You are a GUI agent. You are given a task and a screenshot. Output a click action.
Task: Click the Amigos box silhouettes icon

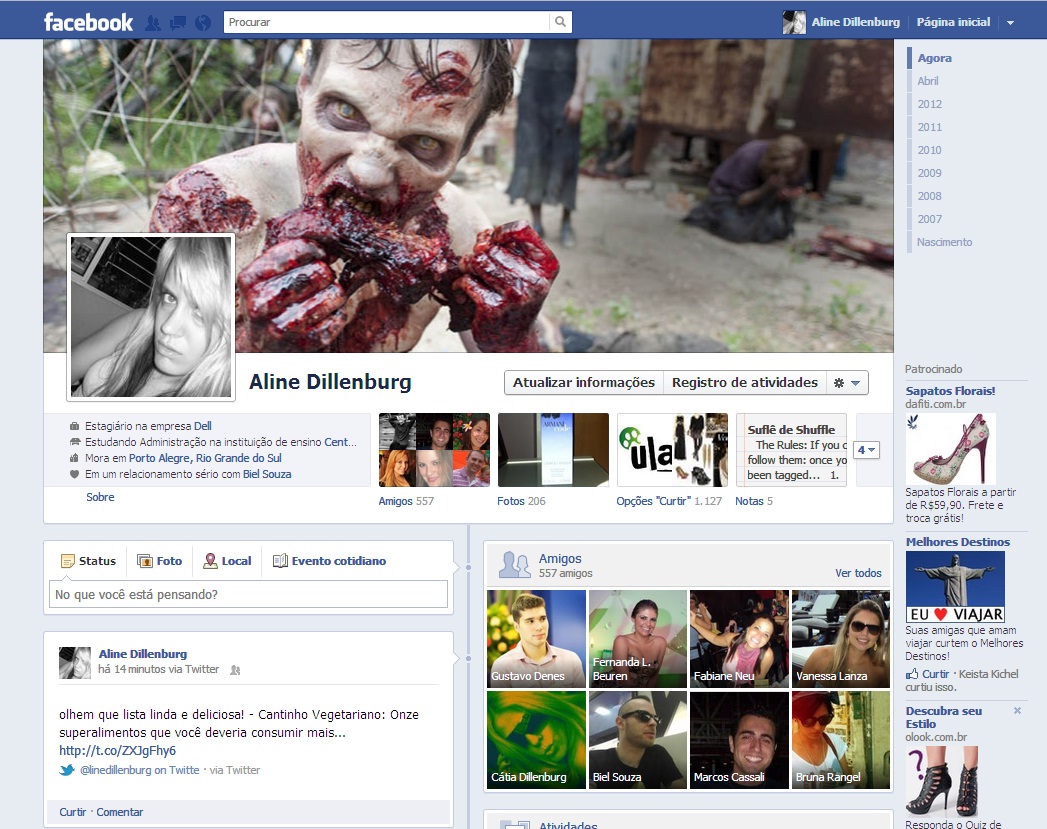pos(515,565)
